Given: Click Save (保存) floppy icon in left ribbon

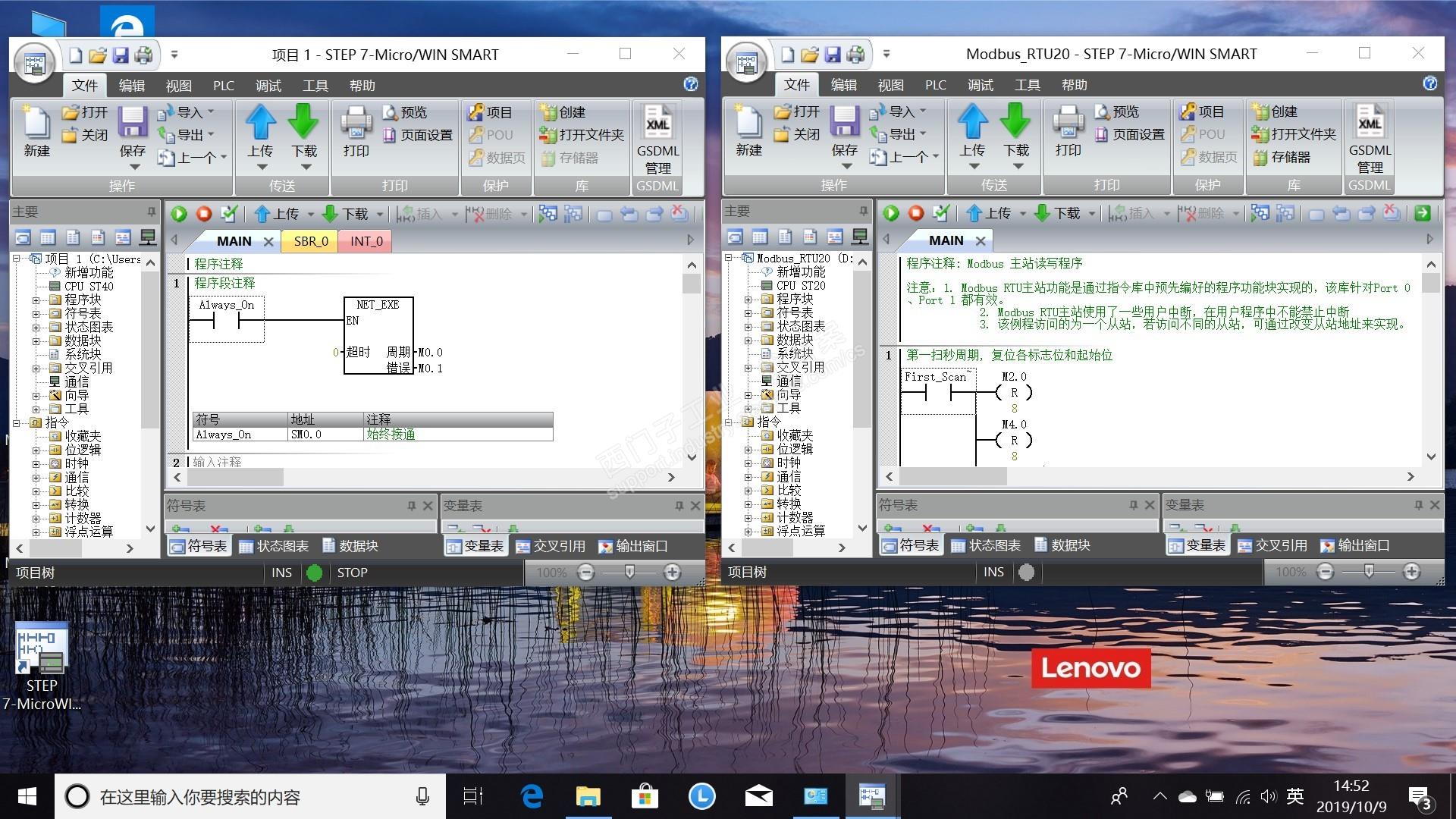Looking at the screenshot, I should pos(133,123).
